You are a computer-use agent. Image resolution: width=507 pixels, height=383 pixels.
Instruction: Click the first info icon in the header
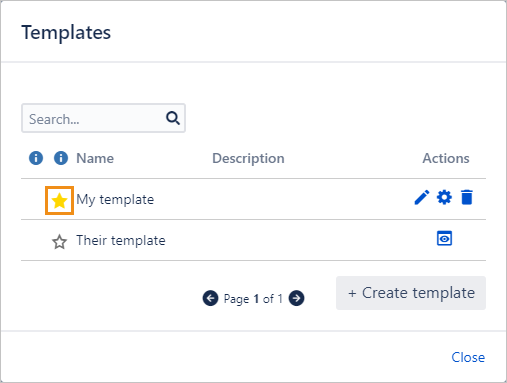tap(36, 158)
